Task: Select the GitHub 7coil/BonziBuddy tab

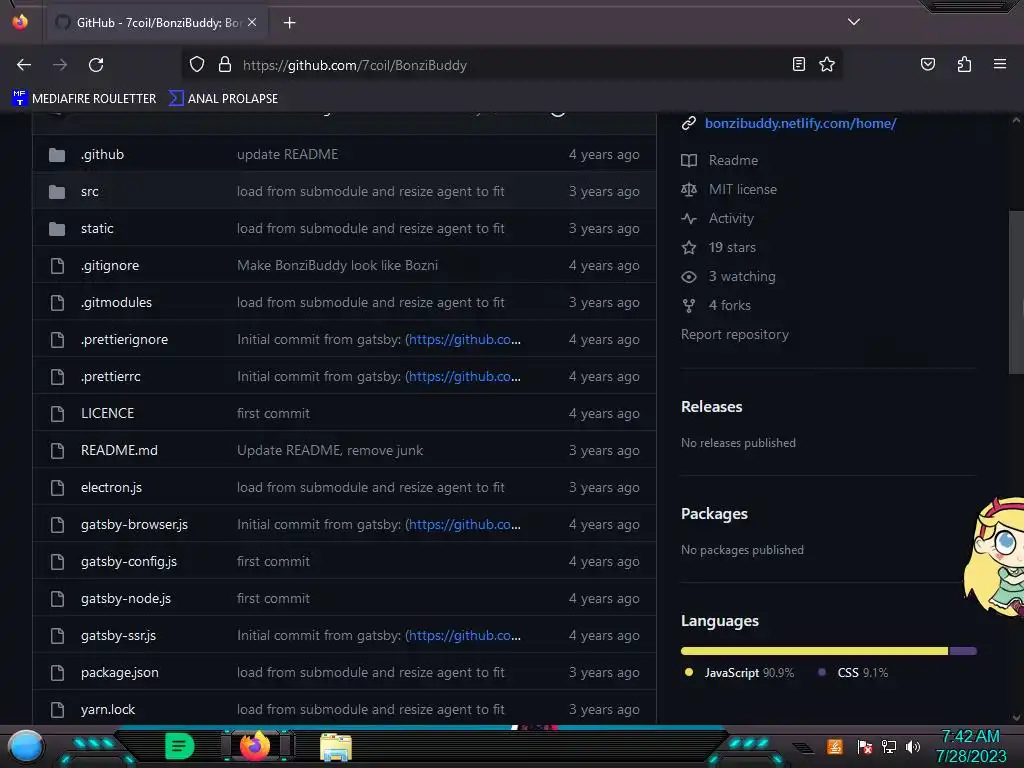Action: click(x=155, y=23)
